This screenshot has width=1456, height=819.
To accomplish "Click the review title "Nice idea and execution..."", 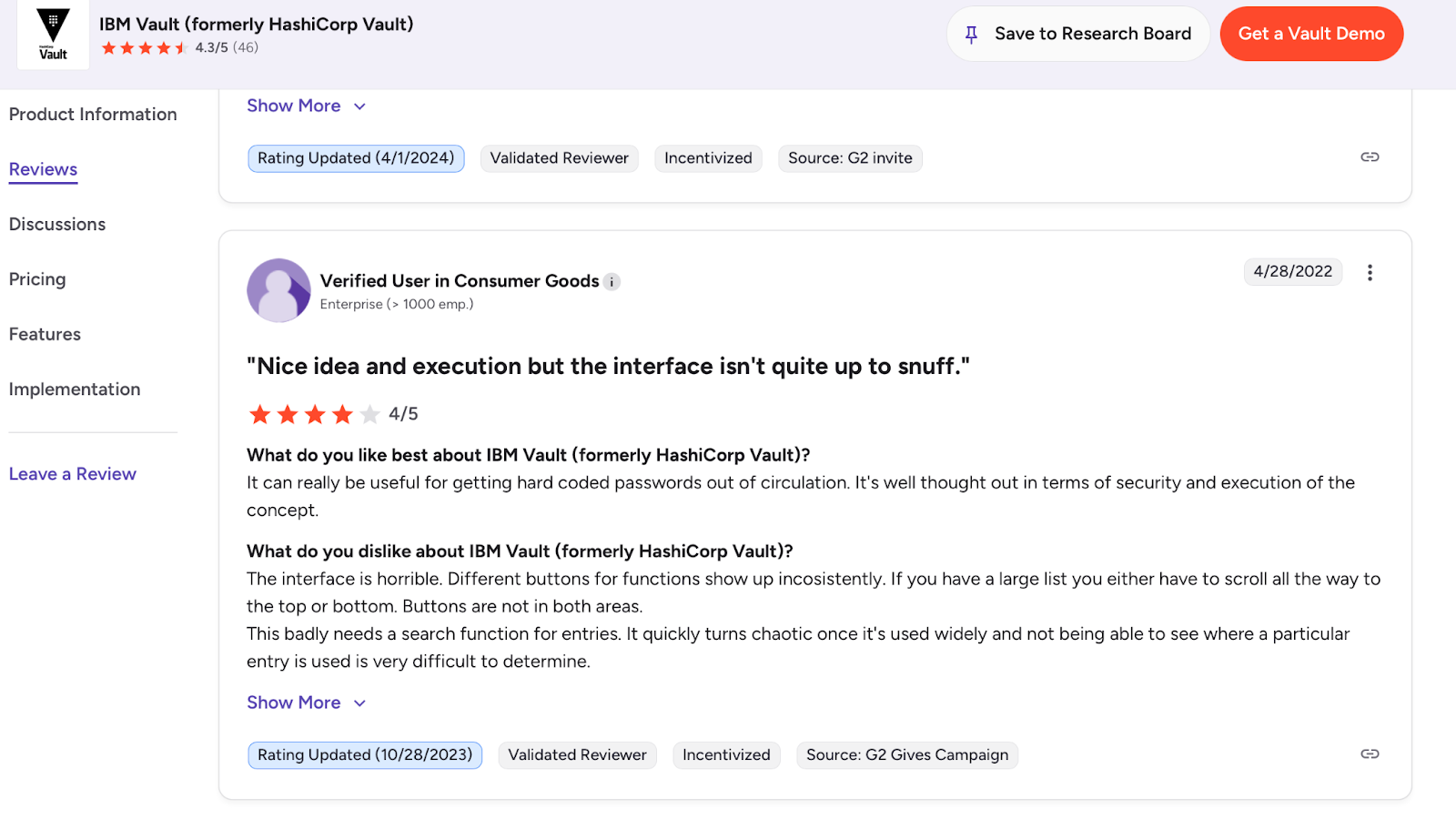I will click(608, 366).
